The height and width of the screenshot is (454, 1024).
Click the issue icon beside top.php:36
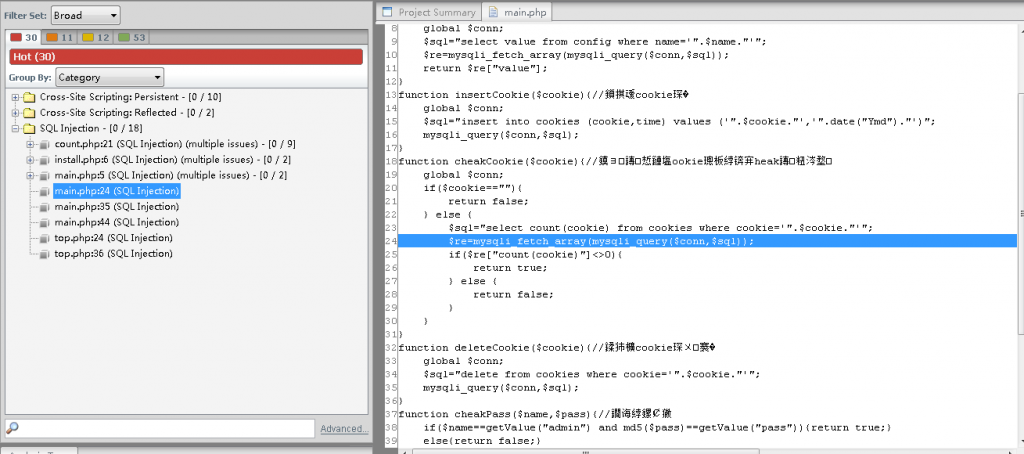click(44, 254)
